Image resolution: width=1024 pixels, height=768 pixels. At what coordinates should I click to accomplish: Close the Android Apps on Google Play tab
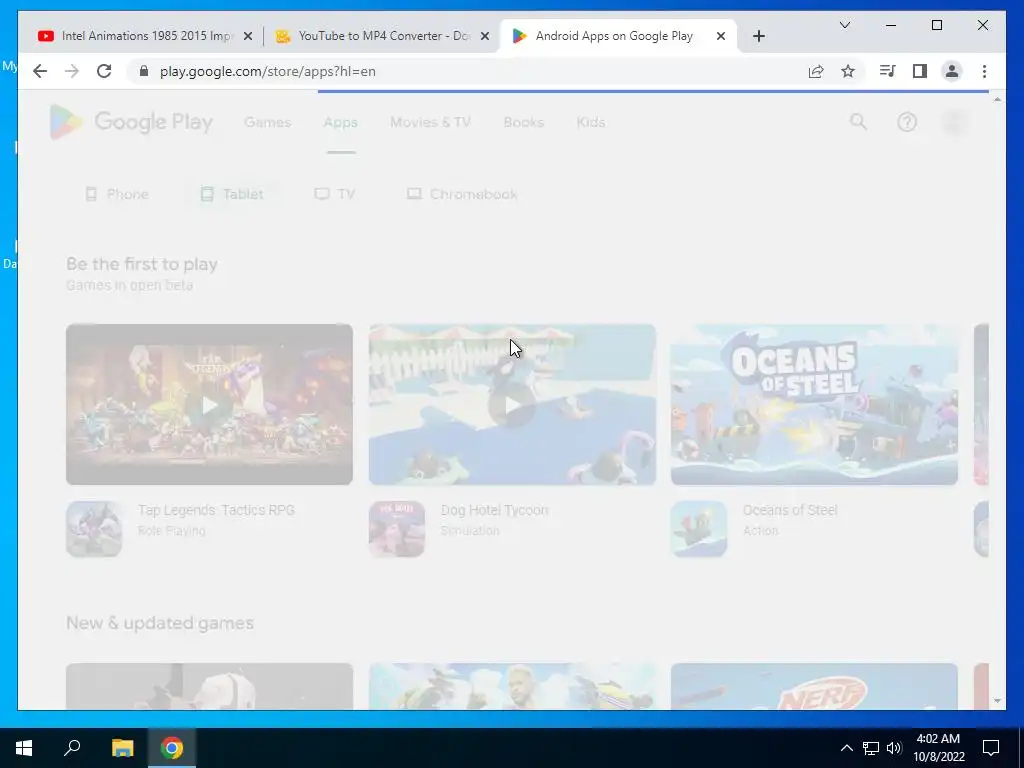click(721, 36)
